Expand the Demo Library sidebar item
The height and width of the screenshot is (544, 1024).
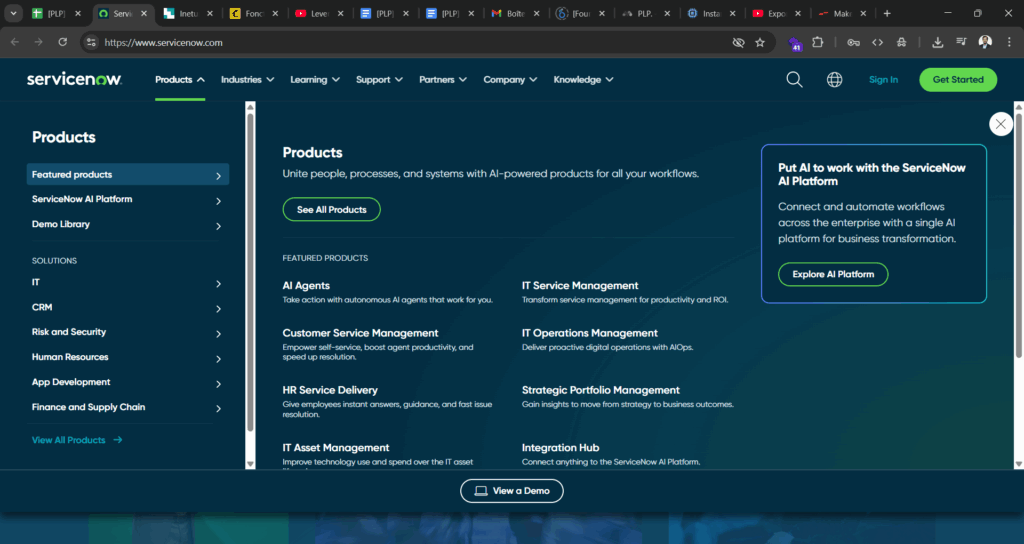[127, 225]
